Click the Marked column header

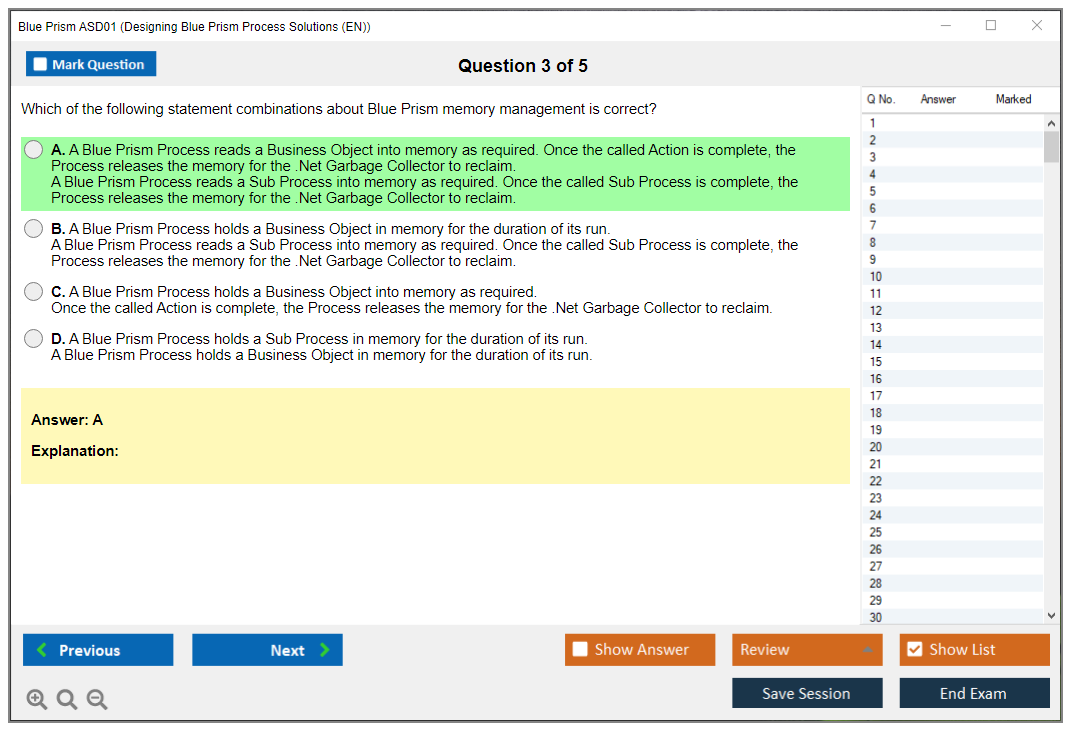[1013, 99]
